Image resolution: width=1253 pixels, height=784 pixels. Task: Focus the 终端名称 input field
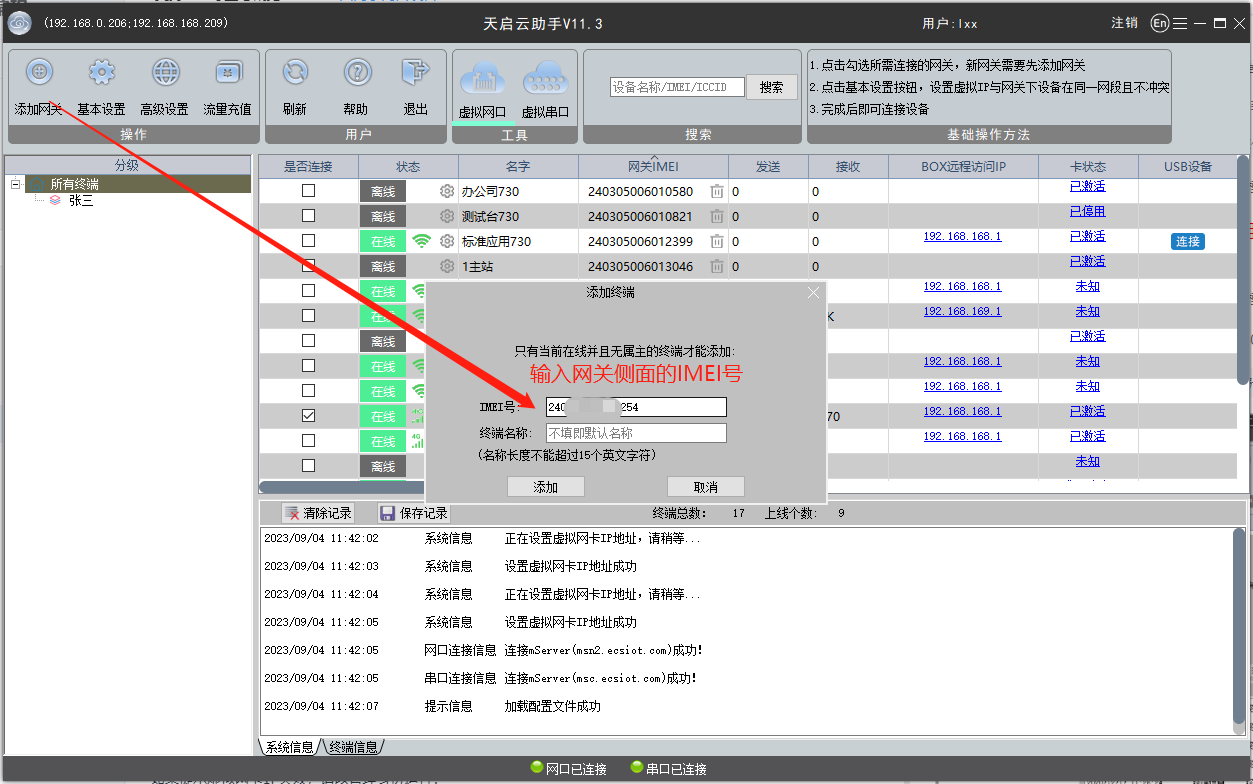[x=636, y=433]
